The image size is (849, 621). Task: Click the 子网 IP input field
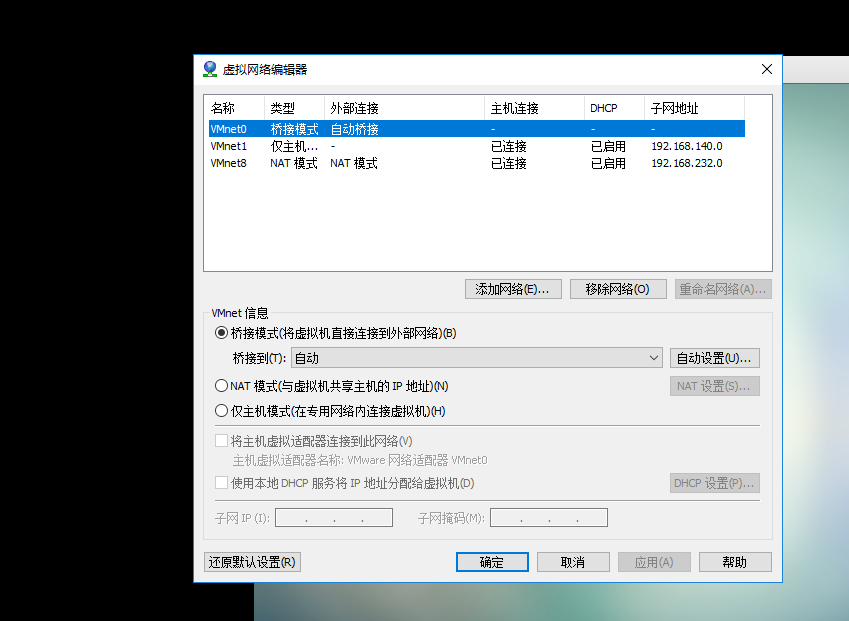(334, 518)
